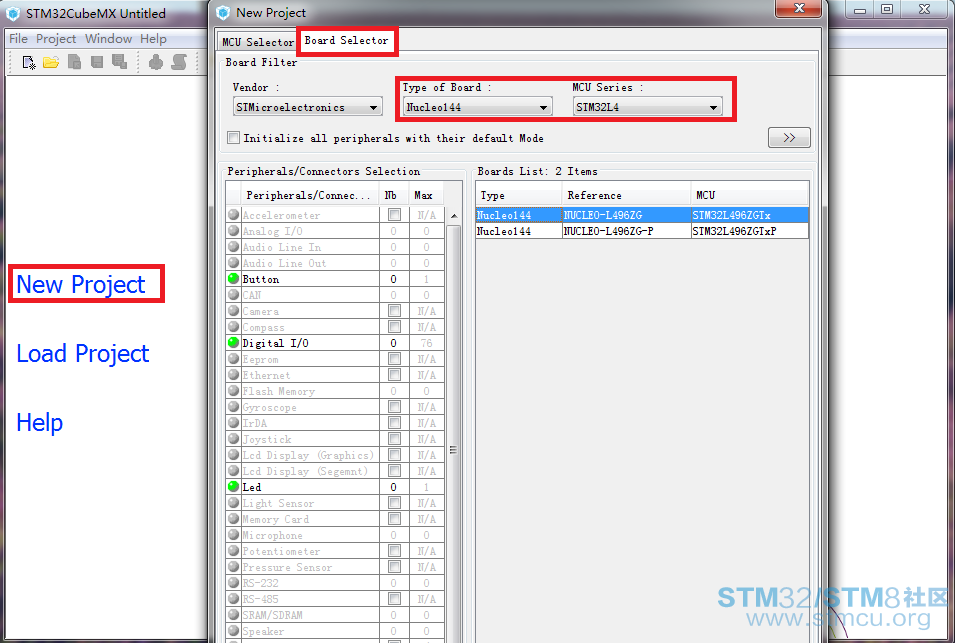Click the grey status dot beside Potentiometer

pos(233,550)
